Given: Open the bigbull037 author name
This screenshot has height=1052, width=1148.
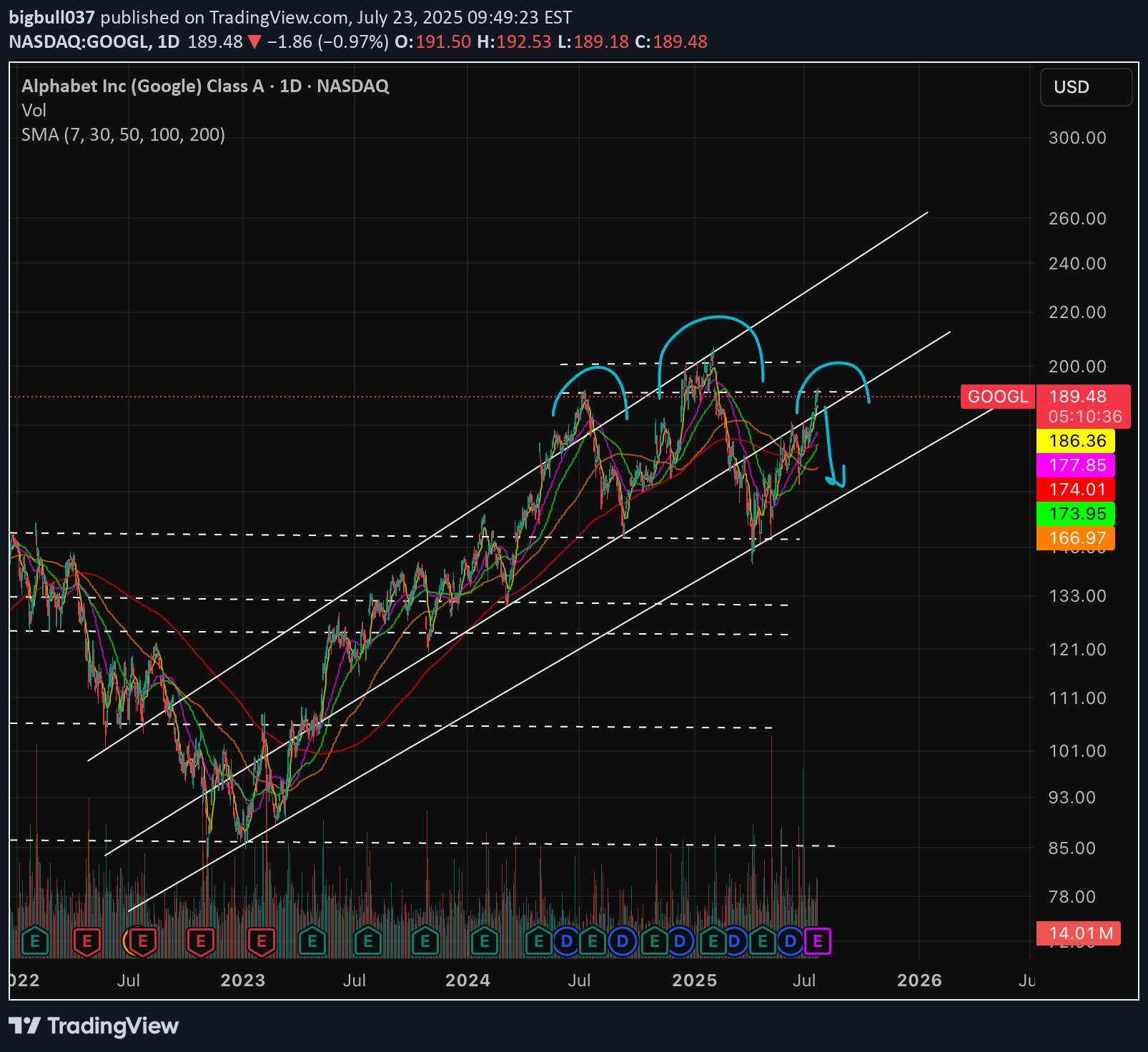Looking at the screenshot, I should pyautogui.click(x=51, y=17).
